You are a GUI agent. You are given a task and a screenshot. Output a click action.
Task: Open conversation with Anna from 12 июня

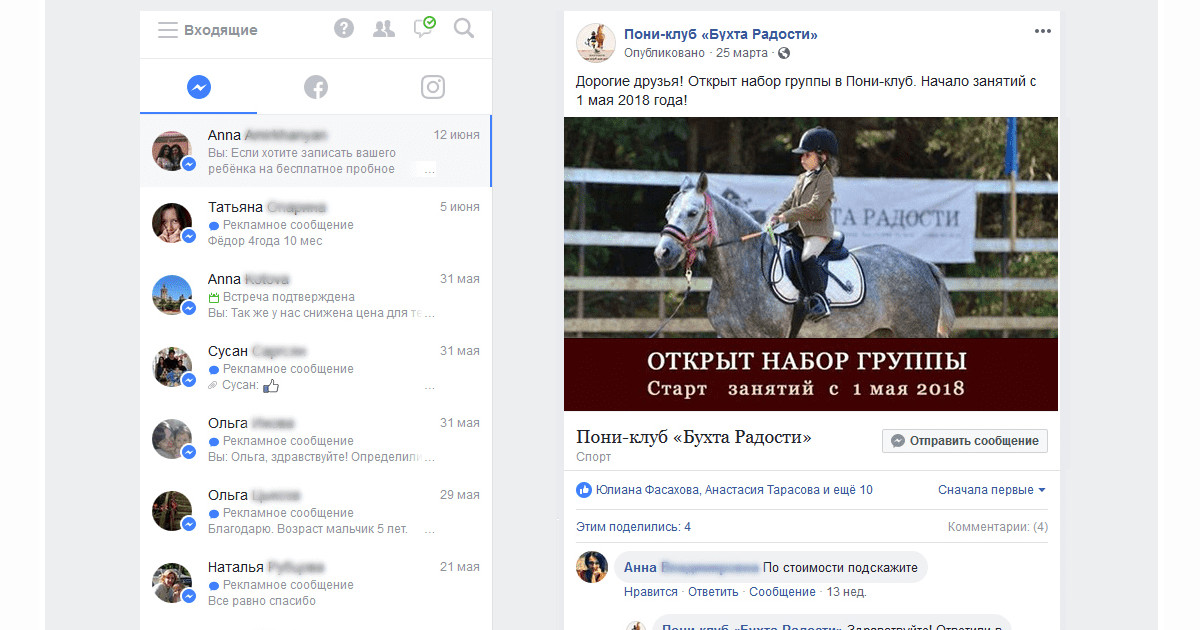click(x=316, y=151)
